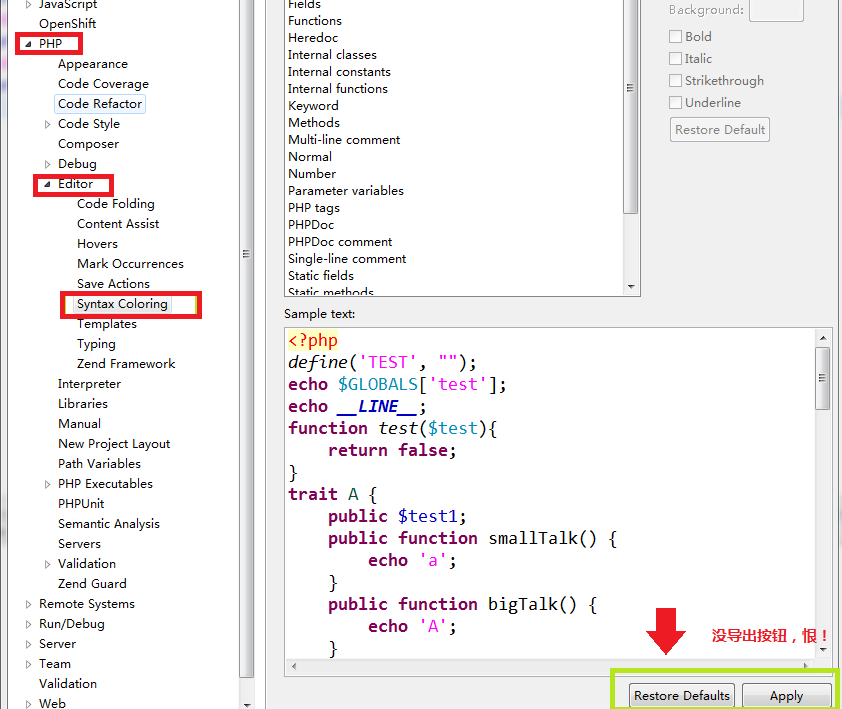Collapse the Editor tree node
Viewport: 842px width, 709px height.
click(47, 184)
